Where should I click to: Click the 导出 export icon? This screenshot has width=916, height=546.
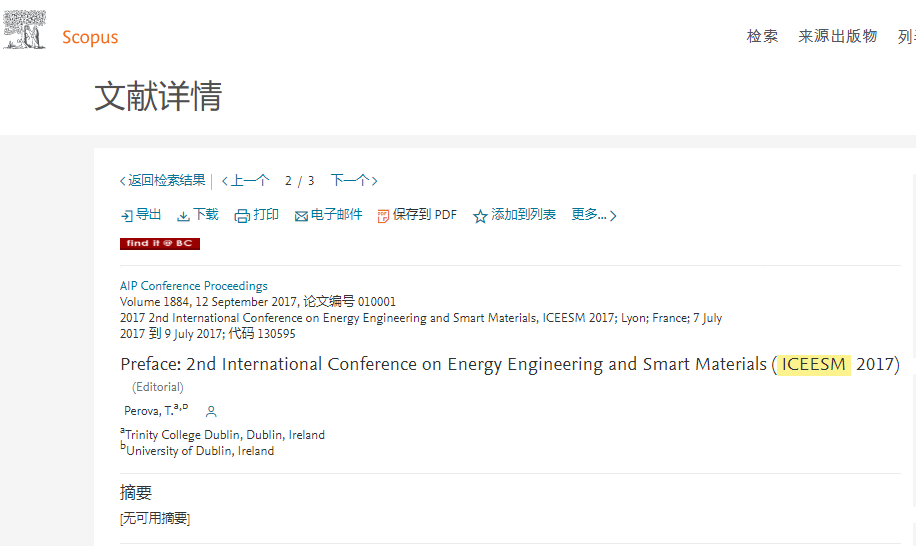[x=127, y=216]
